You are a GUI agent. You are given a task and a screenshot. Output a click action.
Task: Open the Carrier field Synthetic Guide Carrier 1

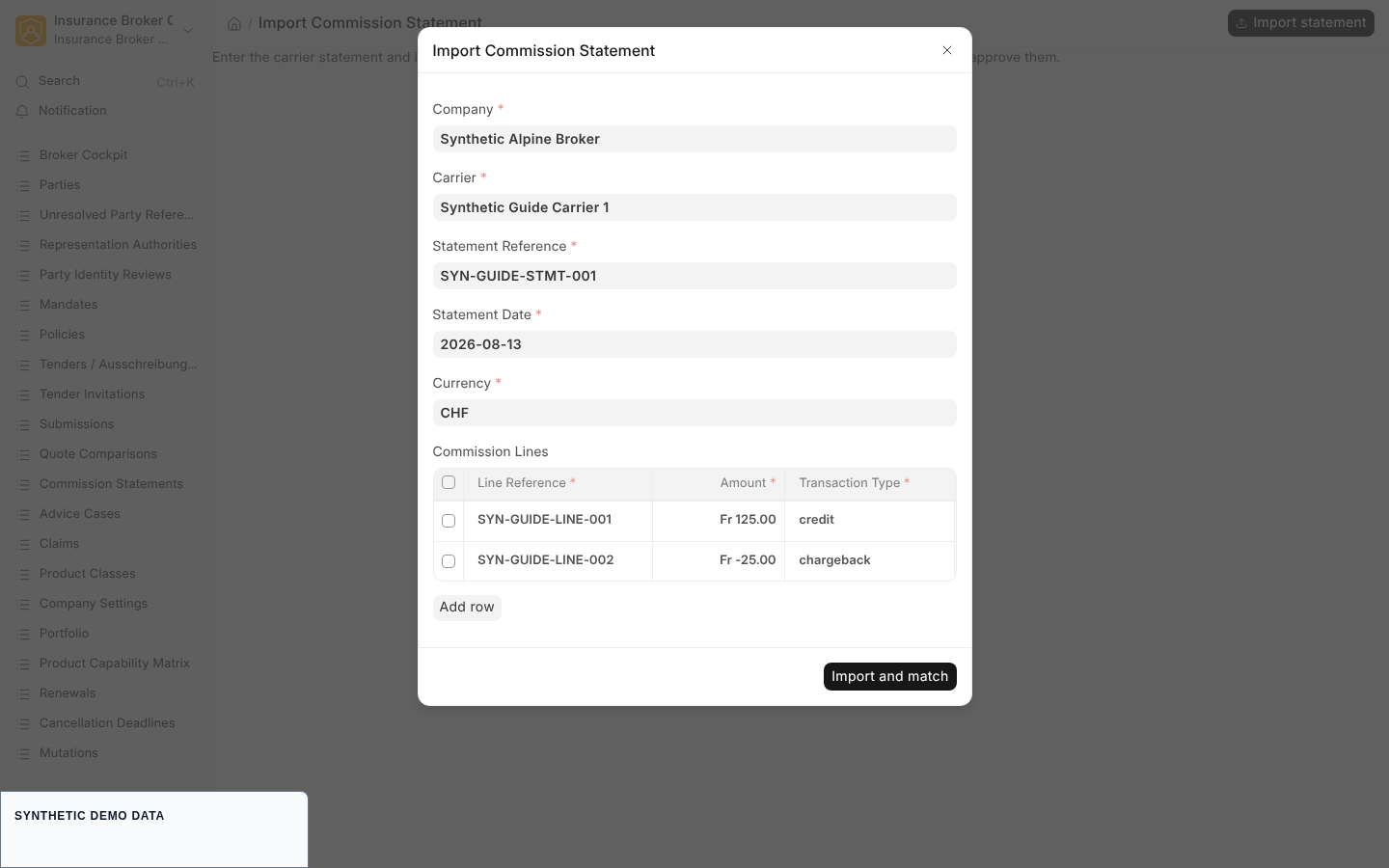pos(694,207)
